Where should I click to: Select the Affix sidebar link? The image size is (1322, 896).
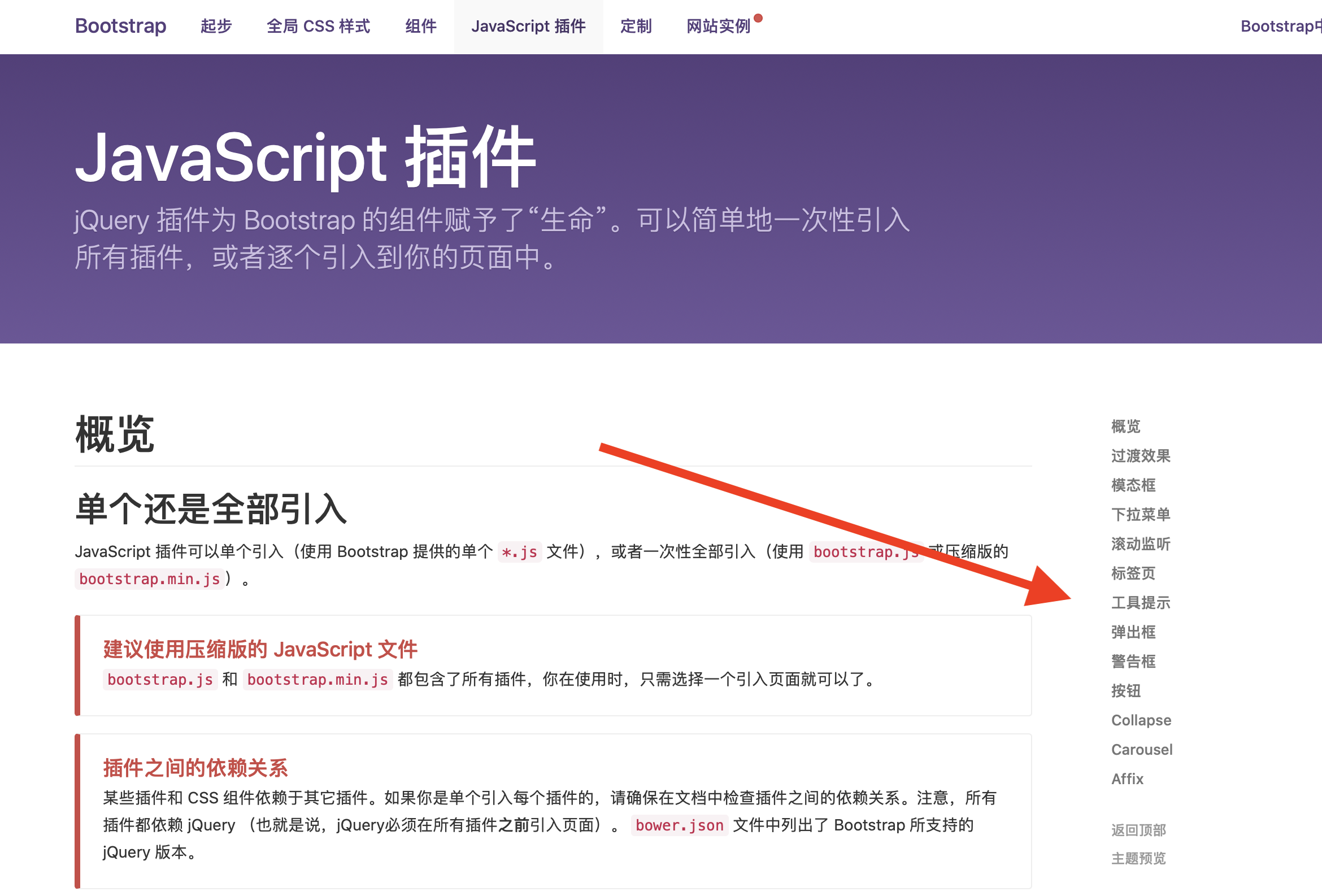click(x=1127, y=779)
